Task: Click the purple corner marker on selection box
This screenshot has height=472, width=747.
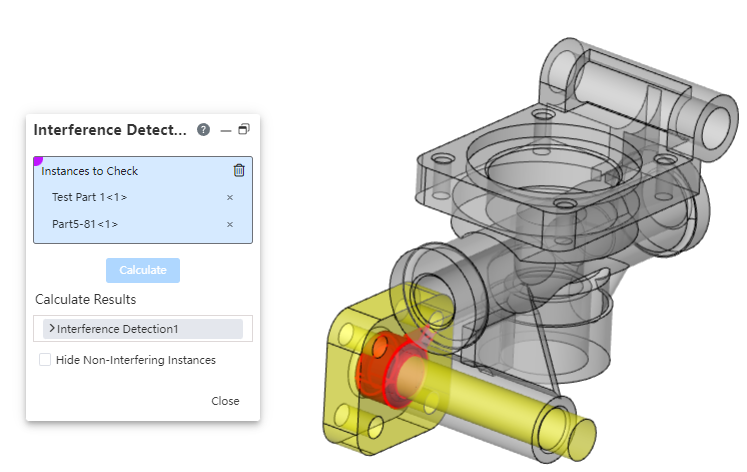Action: point(37,160)
